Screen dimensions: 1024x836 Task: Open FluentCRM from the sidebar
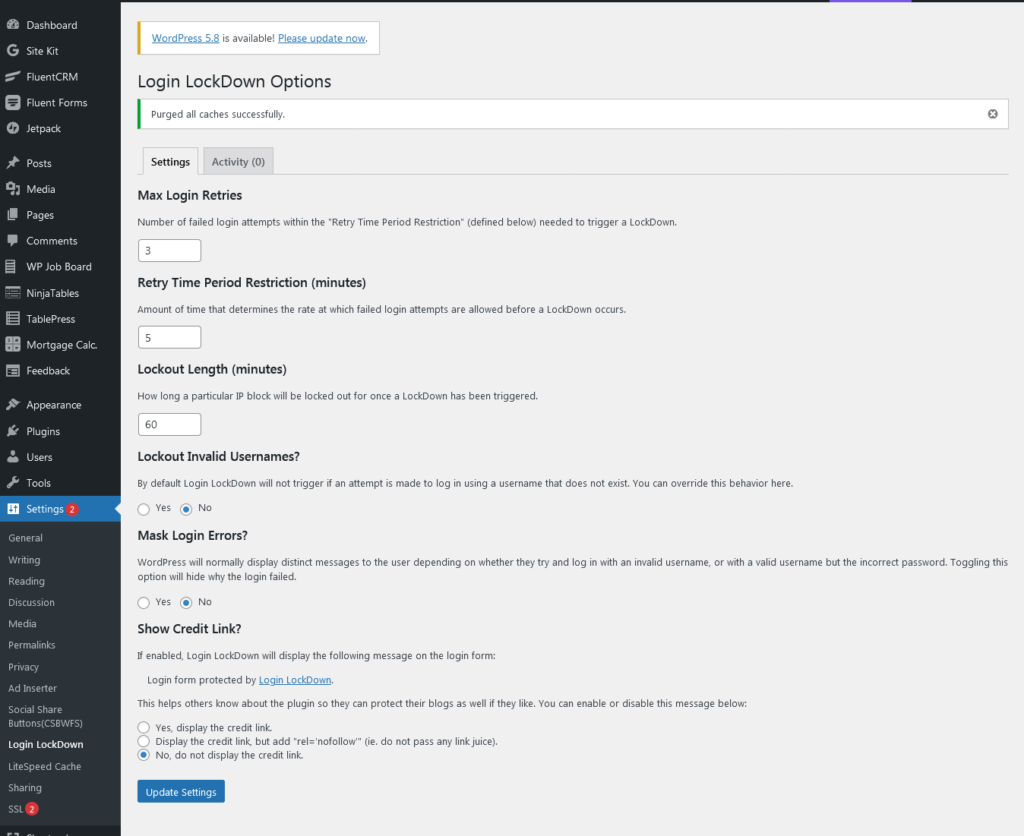[15, 76]
